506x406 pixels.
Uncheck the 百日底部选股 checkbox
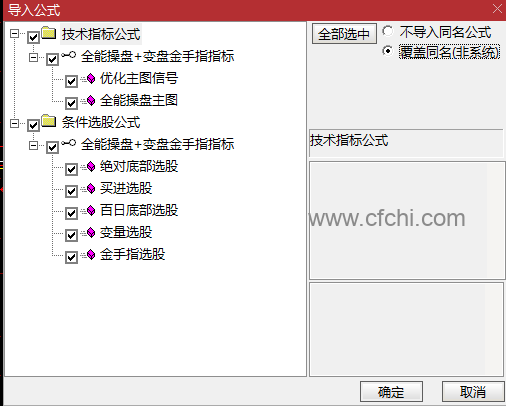tap(71, 213)
